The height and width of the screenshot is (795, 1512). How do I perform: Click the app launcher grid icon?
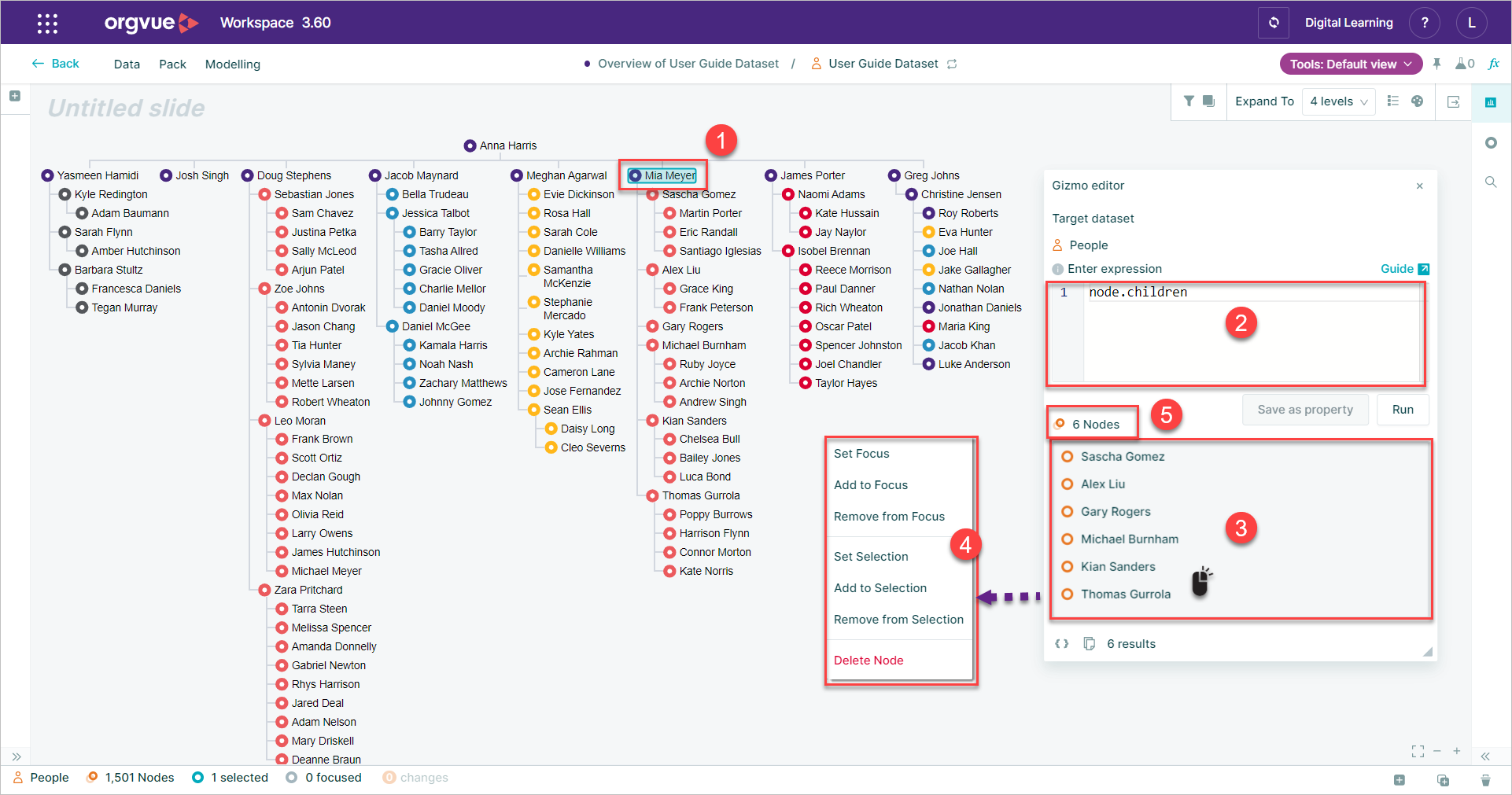coord(47,23)
